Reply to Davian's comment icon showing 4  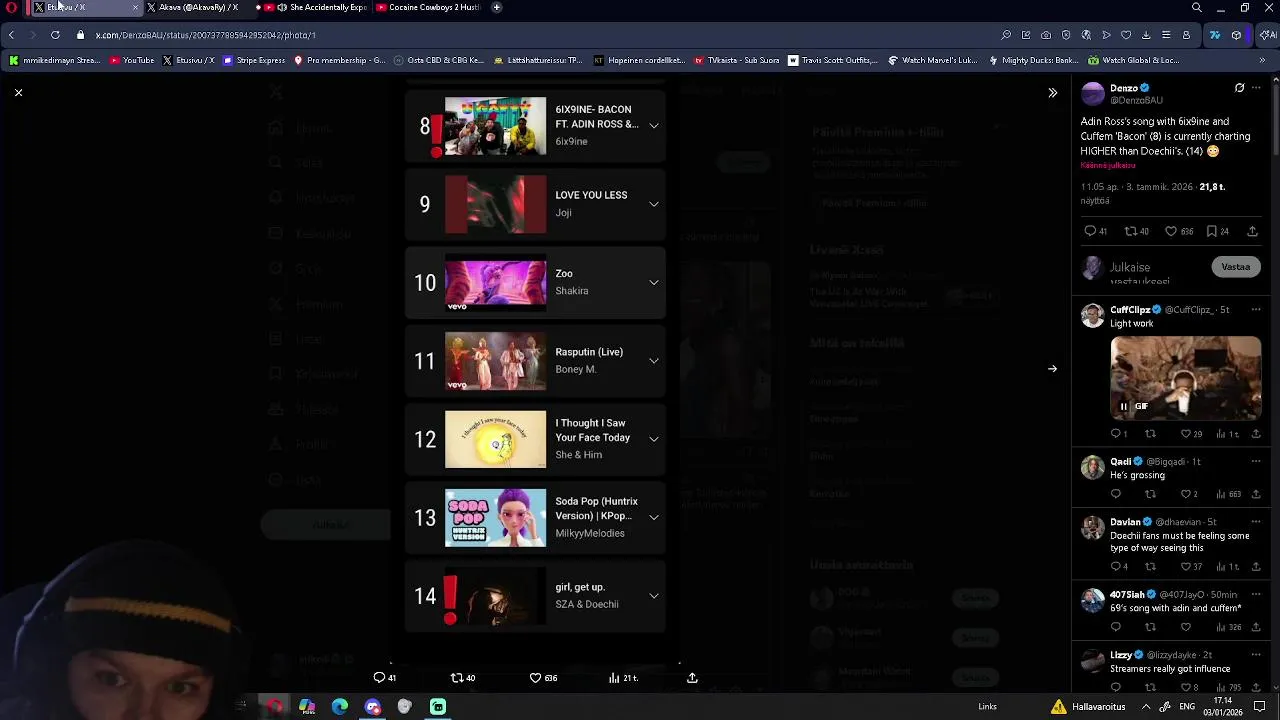pos(1116,567)
